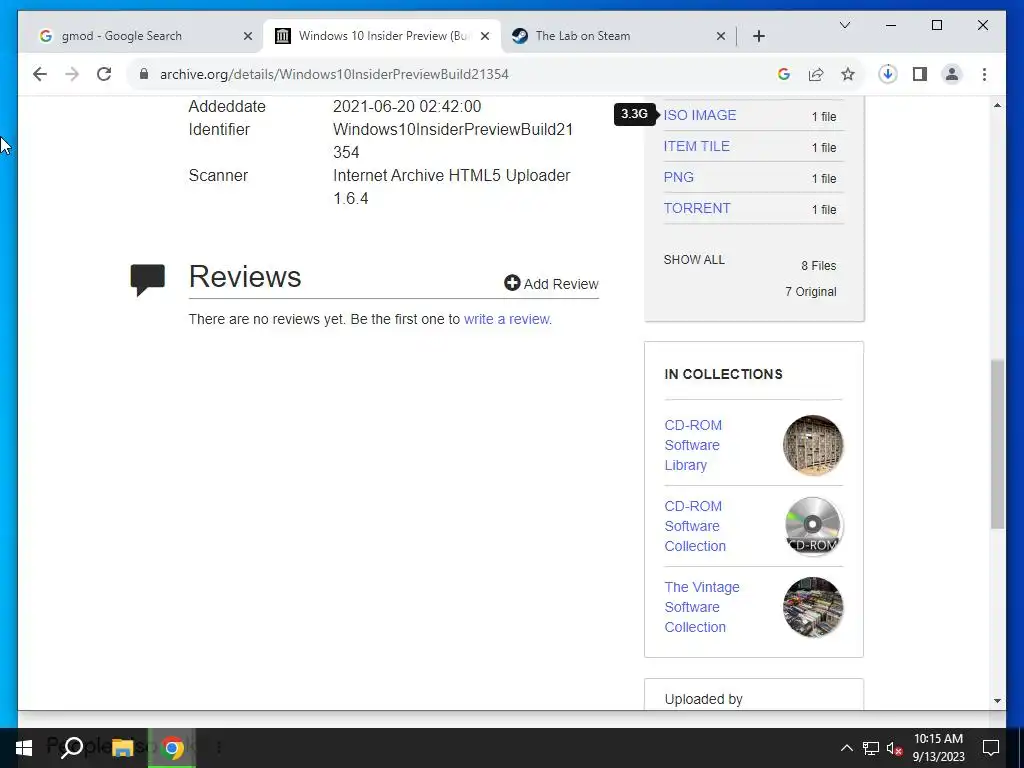
Task: Click the 7 Original text
Action: click(x=810, y=292)
